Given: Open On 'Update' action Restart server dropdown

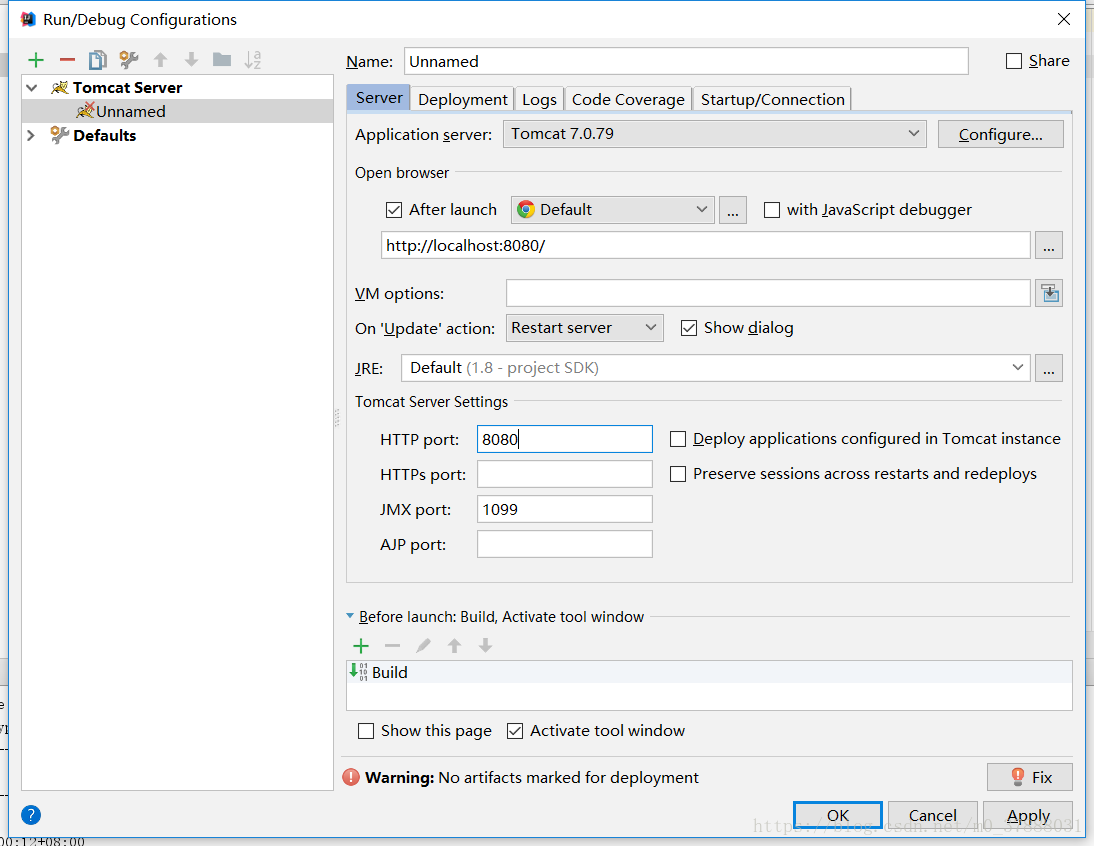Looking at the screenshot, I should tap(584, 328).
